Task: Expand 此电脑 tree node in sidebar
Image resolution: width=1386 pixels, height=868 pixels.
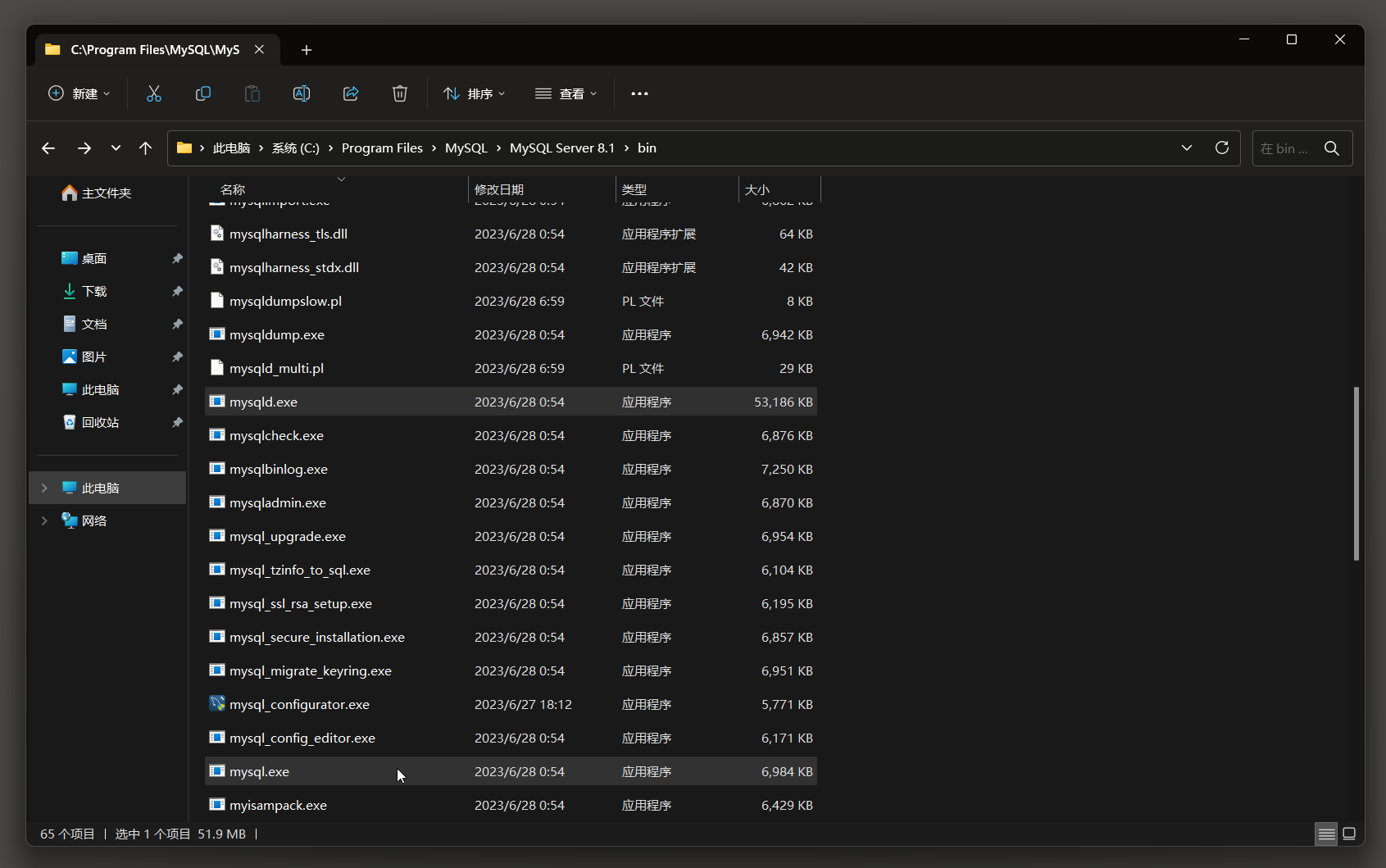Action: pos(44,488)
